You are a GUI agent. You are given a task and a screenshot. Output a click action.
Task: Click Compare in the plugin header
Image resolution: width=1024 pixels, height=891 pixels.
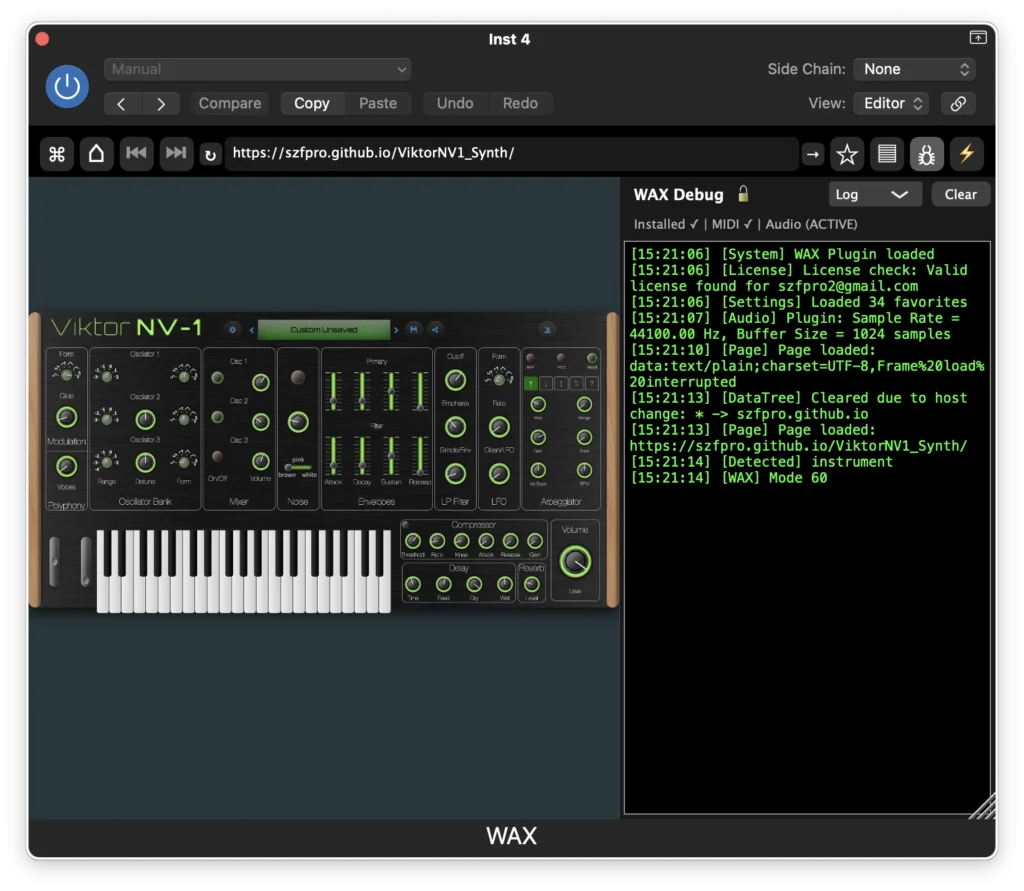tap(230, 103)
